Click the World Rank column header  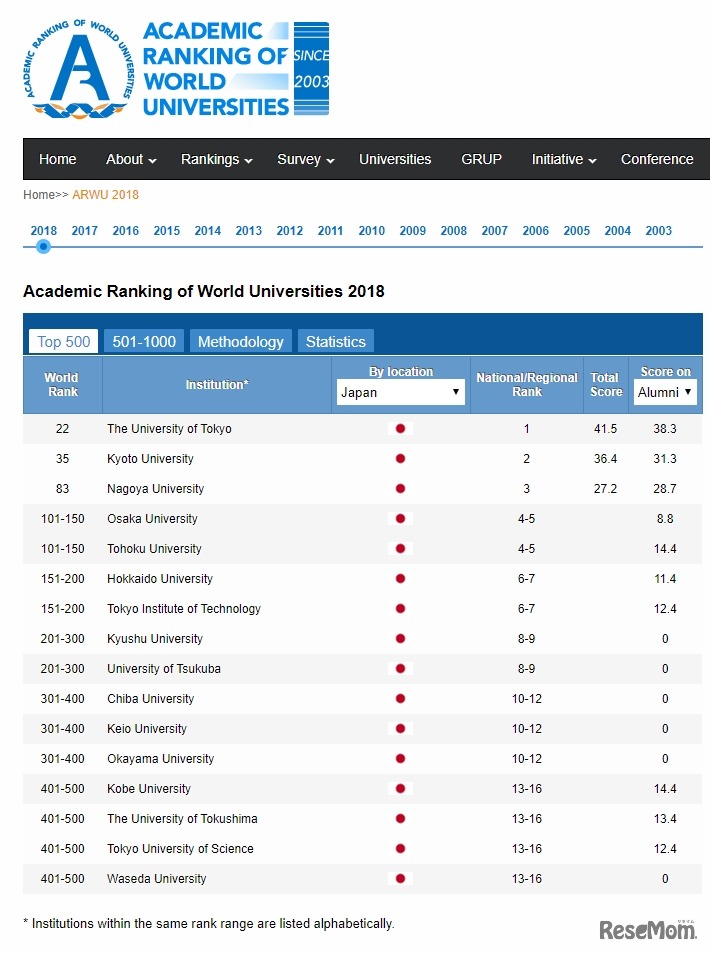pyautogui.click(x=62, y=385)
